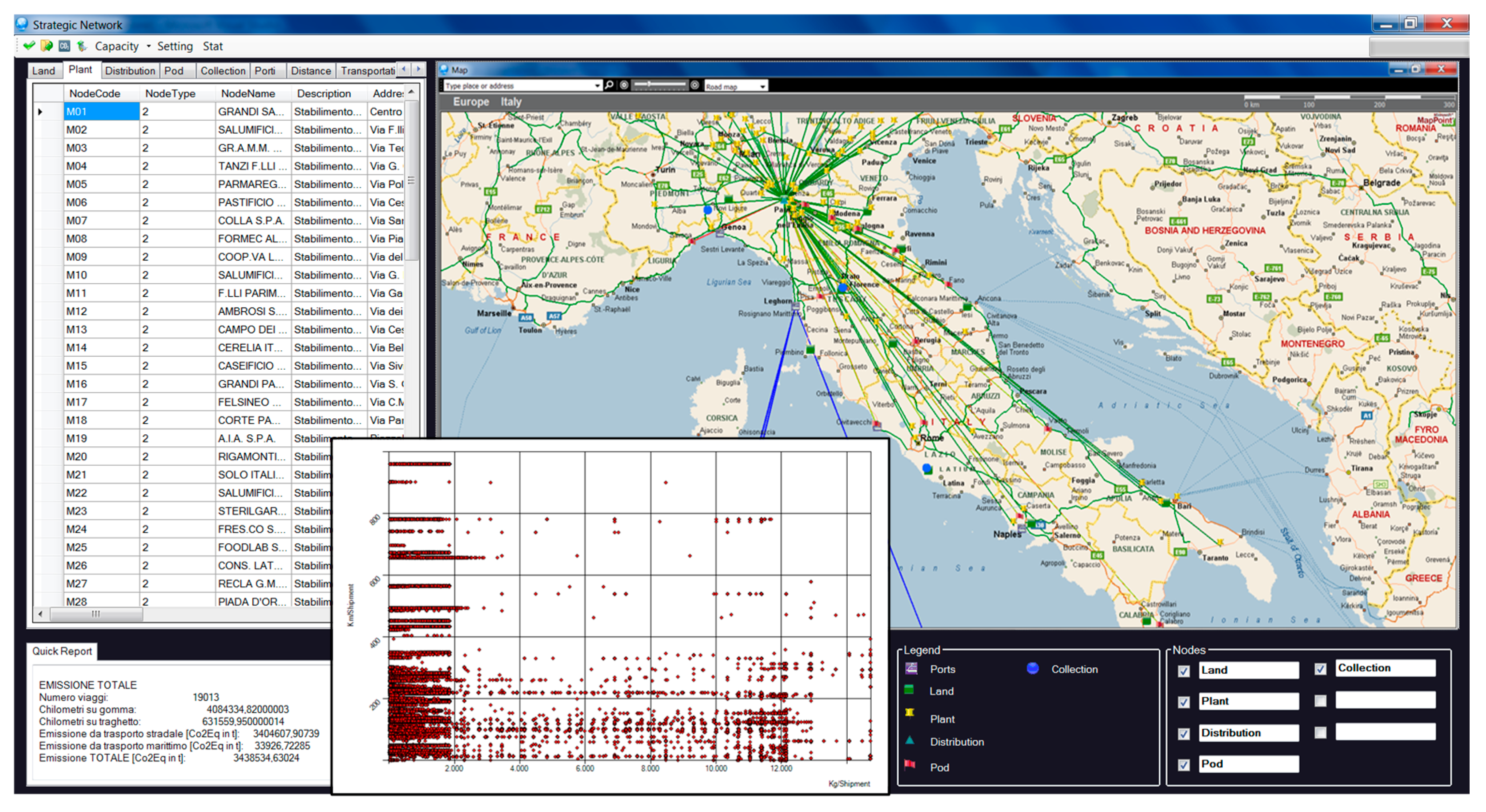
Task: Click the map zoom slider
Action: coord(659,85)
